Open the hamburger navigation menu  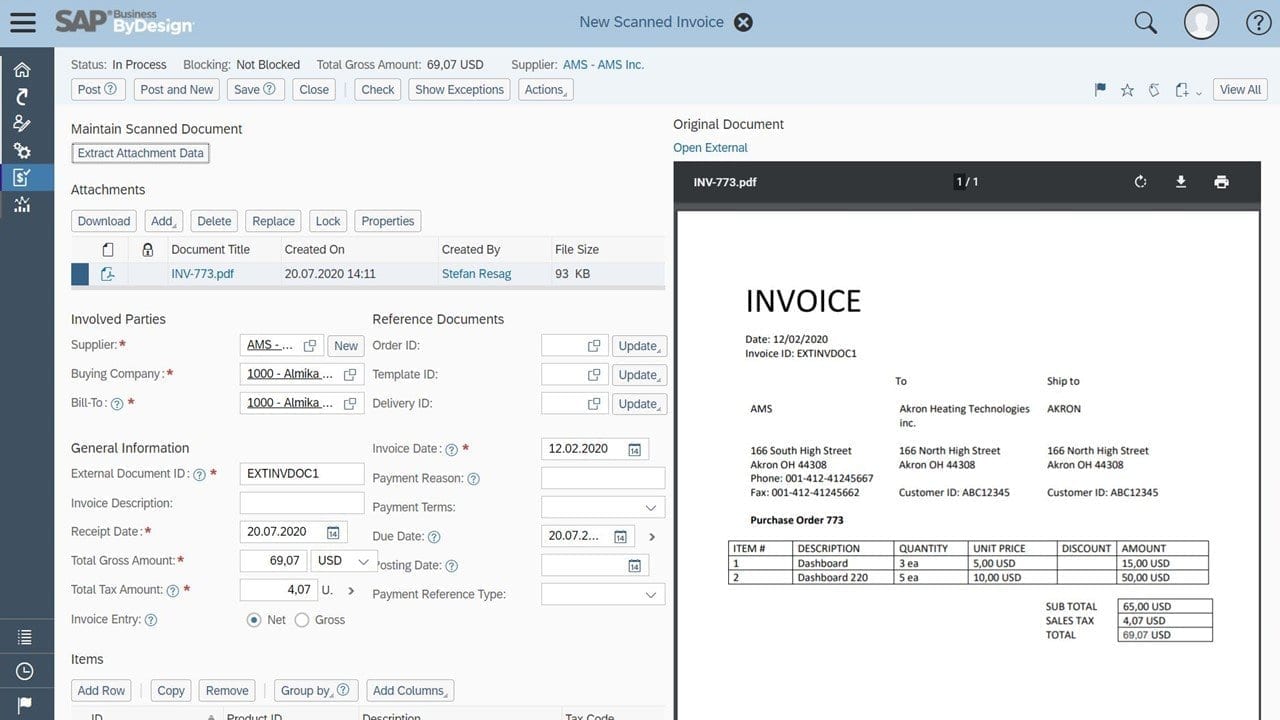22,22
